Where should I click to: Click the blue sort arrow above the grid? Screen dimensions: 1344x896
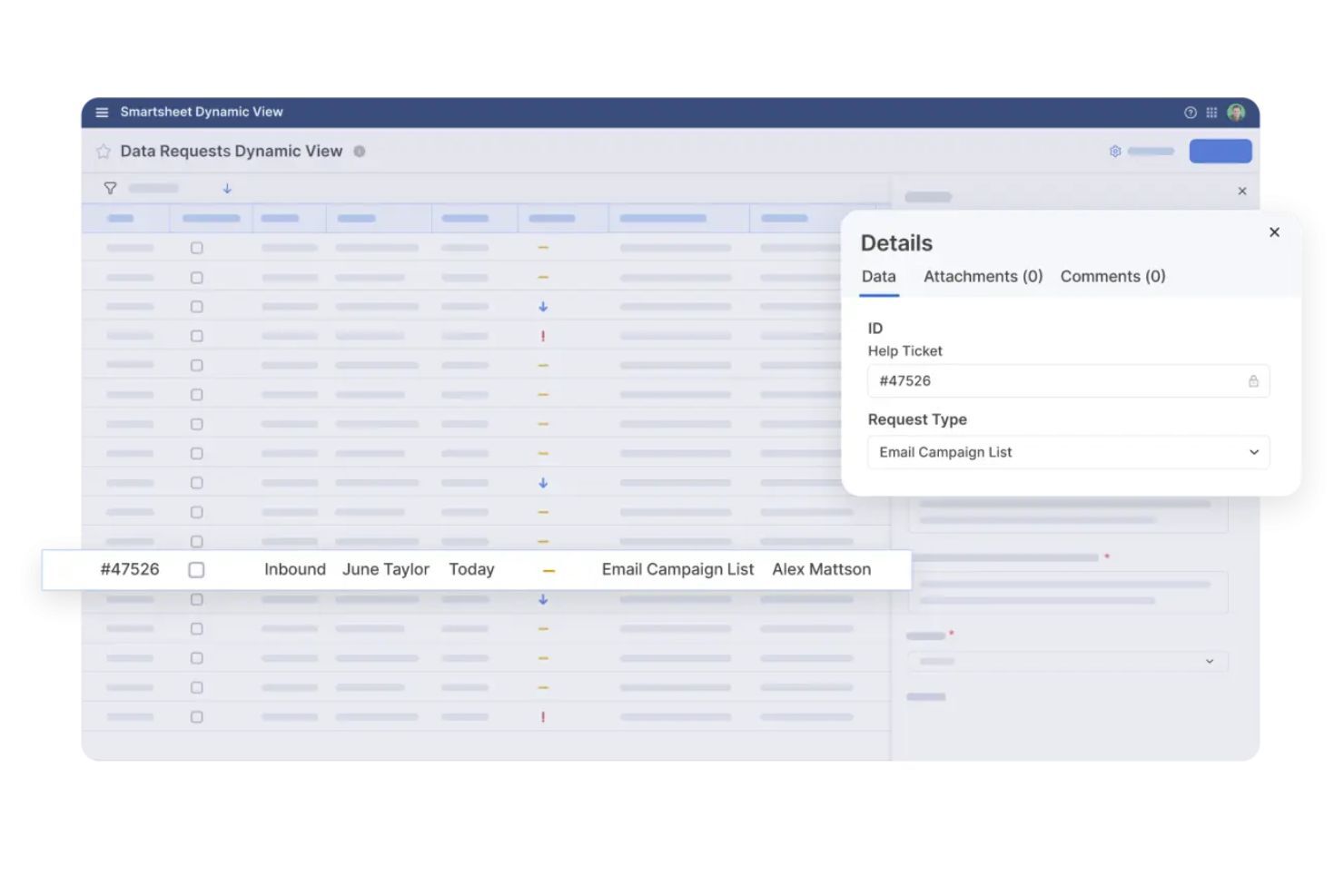click(226, 188)
